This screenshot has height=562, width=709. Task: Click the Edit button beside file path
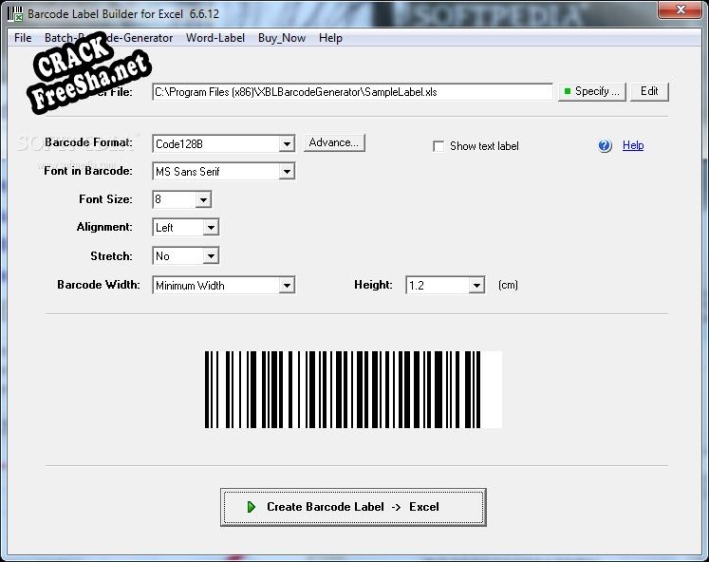[649, 91]
